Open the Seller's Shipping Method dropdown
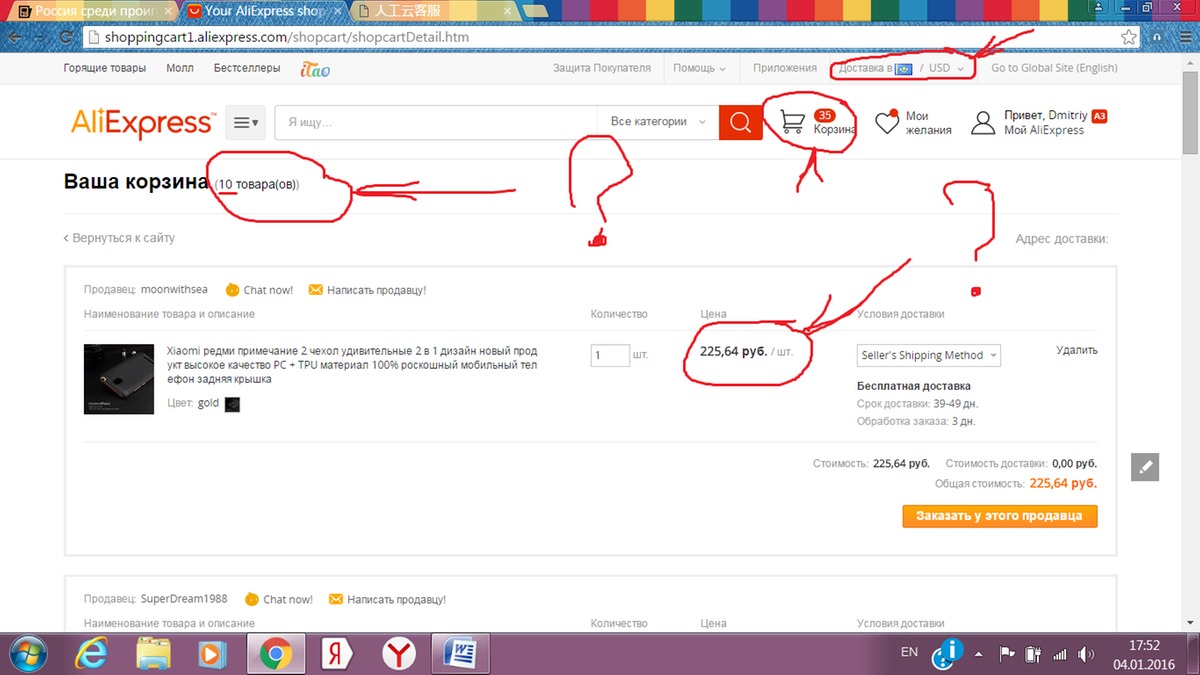The width and height of the screenshot is (1200, 675). (x=929, y=355)
